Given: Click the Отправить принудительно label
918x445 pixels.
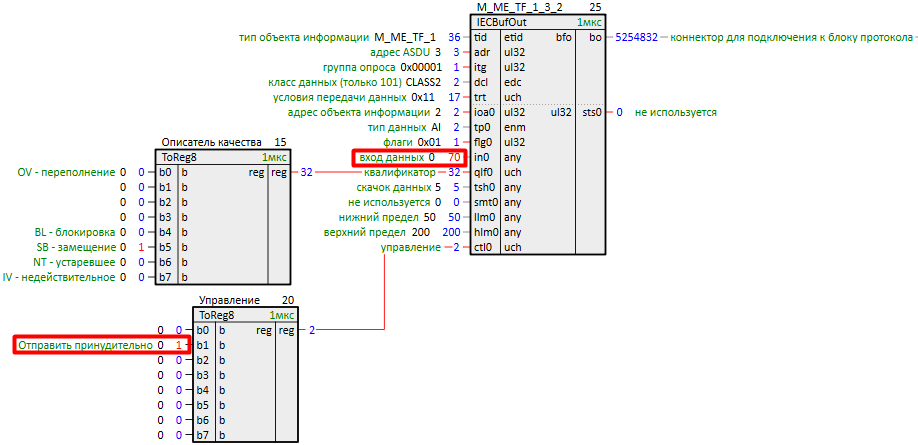Looking at the screenshot, I should (x=84, y=345).
